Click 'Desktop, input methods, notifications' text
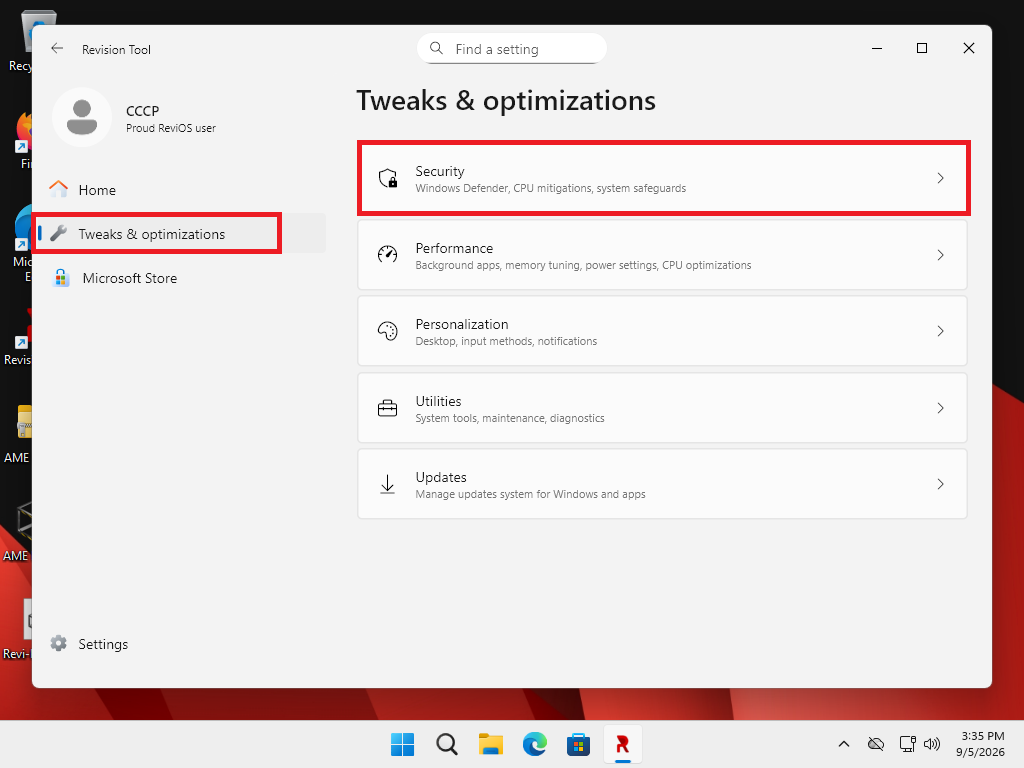This screenshot has width=1024, height=768. 506,341
